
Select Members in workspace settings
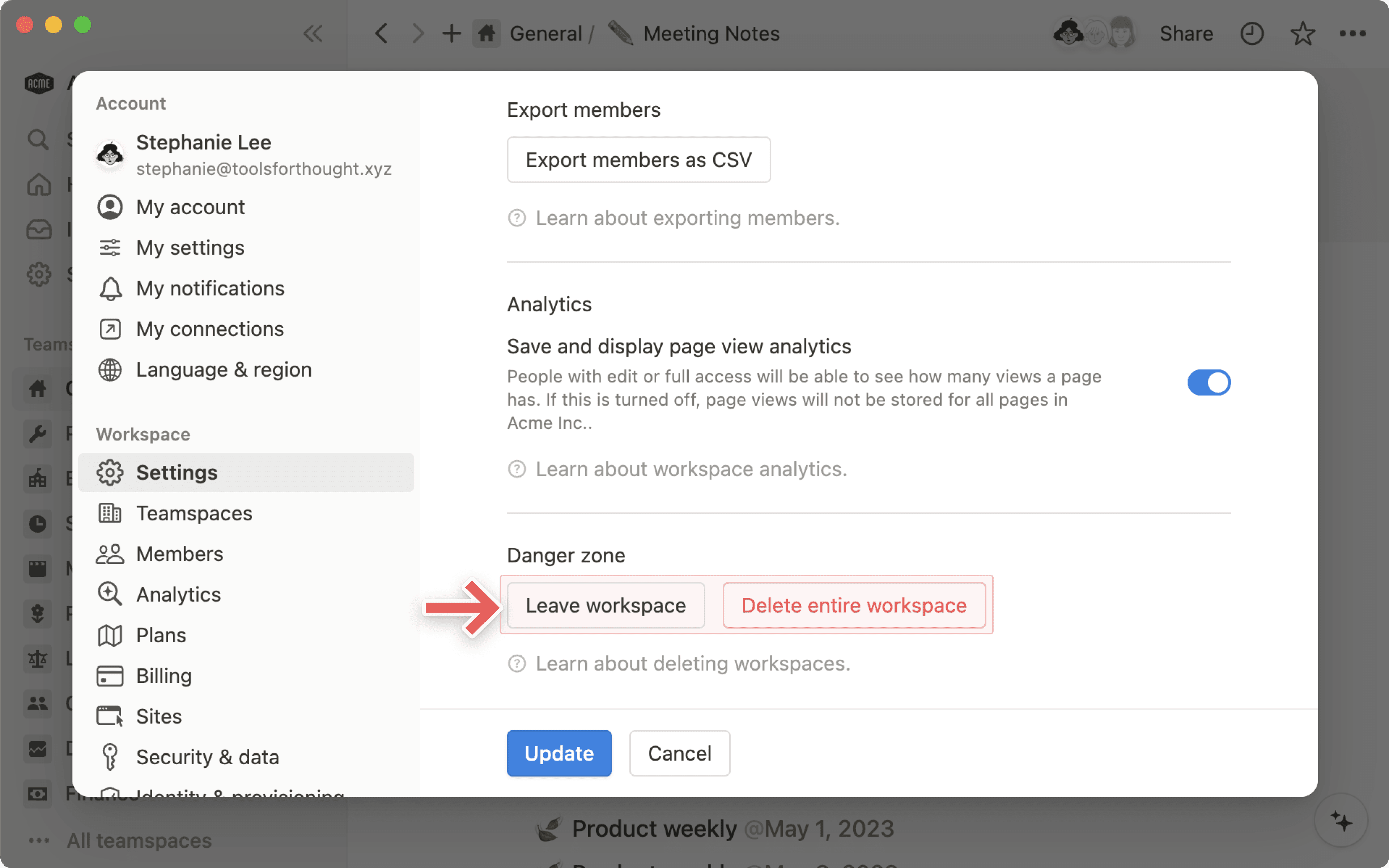coord(180,554)
